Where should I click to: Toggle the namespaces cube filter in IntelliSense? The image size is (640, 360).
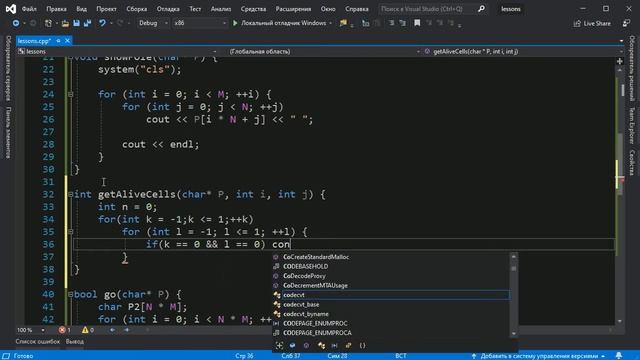pos(293,345)
